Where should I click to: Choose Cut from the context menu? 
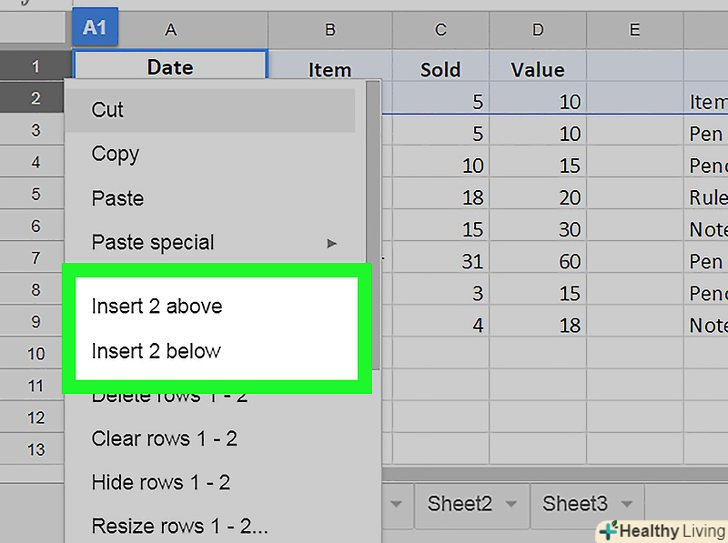[x=108, y=110]
